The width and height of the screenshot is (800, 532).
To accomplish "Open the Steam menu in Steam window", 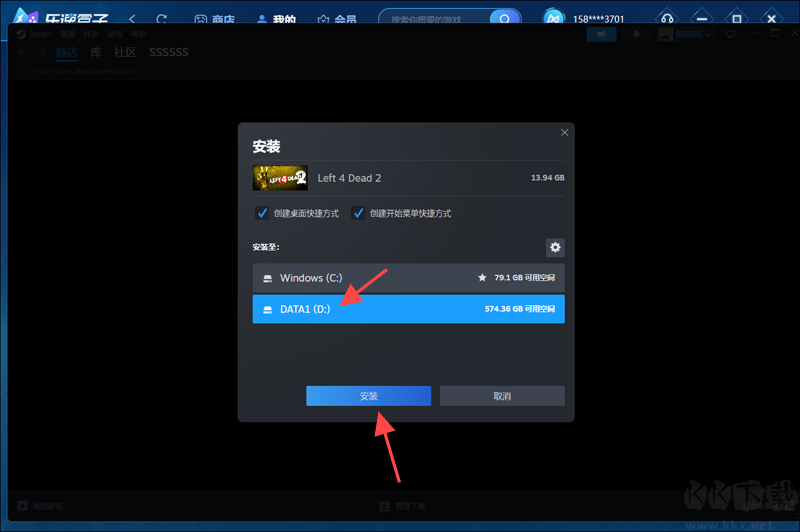I will click(34, 34).
